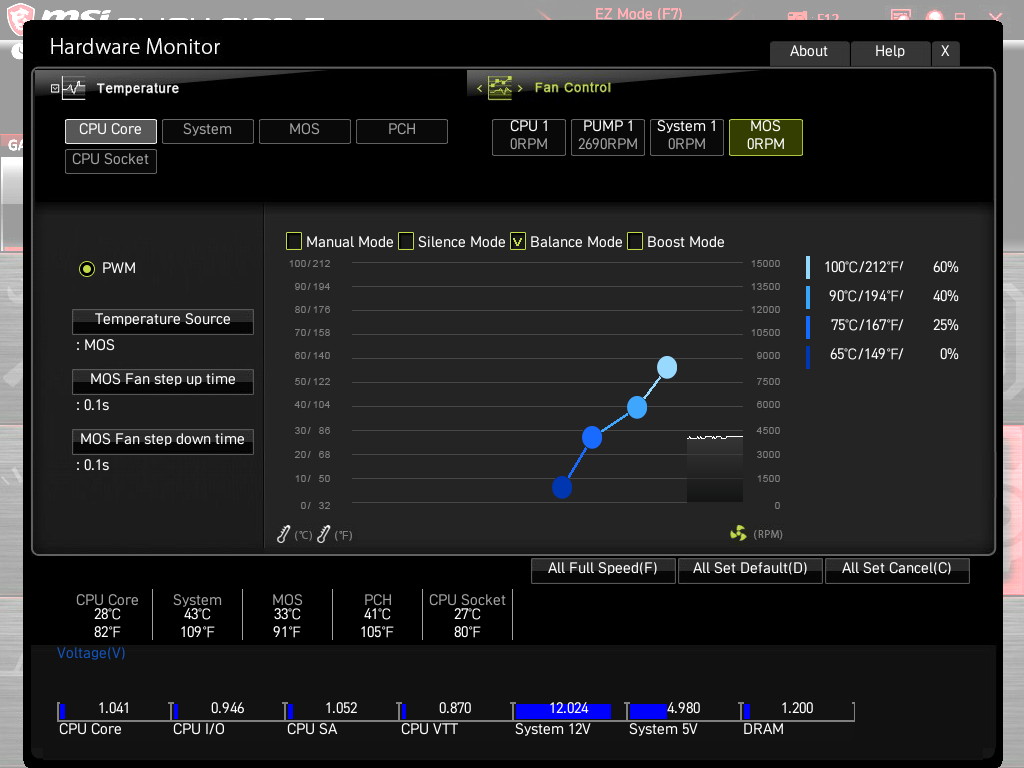Click the Celsius thermometer icon
The height and width of the screenshot is (768, 1024).
tap(283, 534)
